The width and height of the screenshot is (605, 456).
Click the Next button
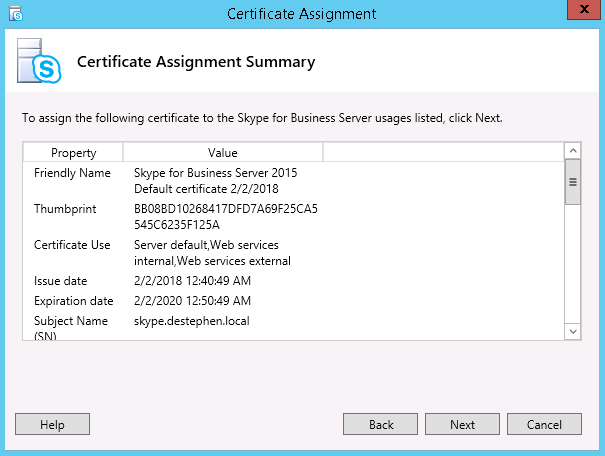coord(462,424)
